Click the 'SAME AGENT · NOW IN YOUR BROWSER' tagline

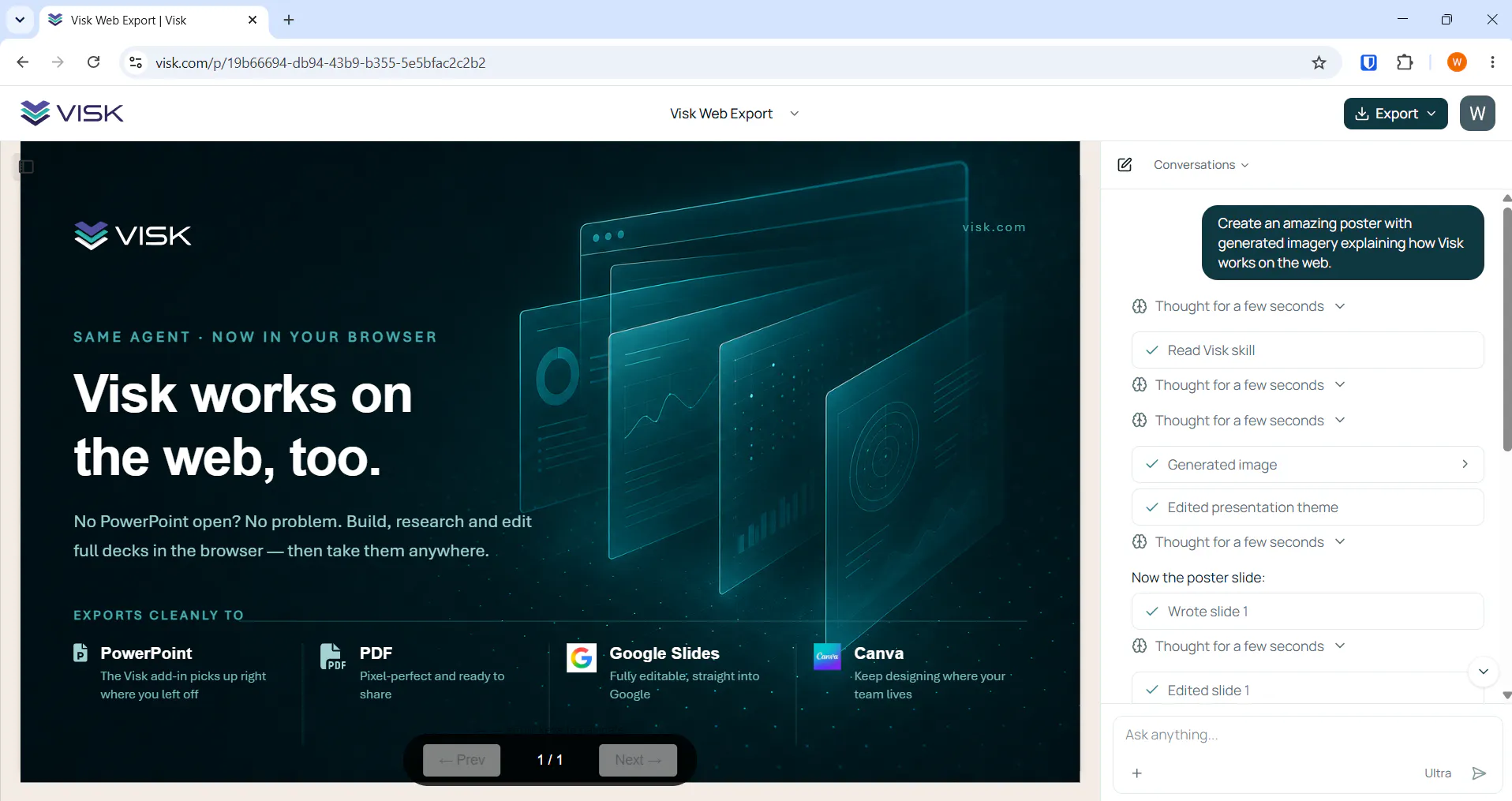click(256, 337)
